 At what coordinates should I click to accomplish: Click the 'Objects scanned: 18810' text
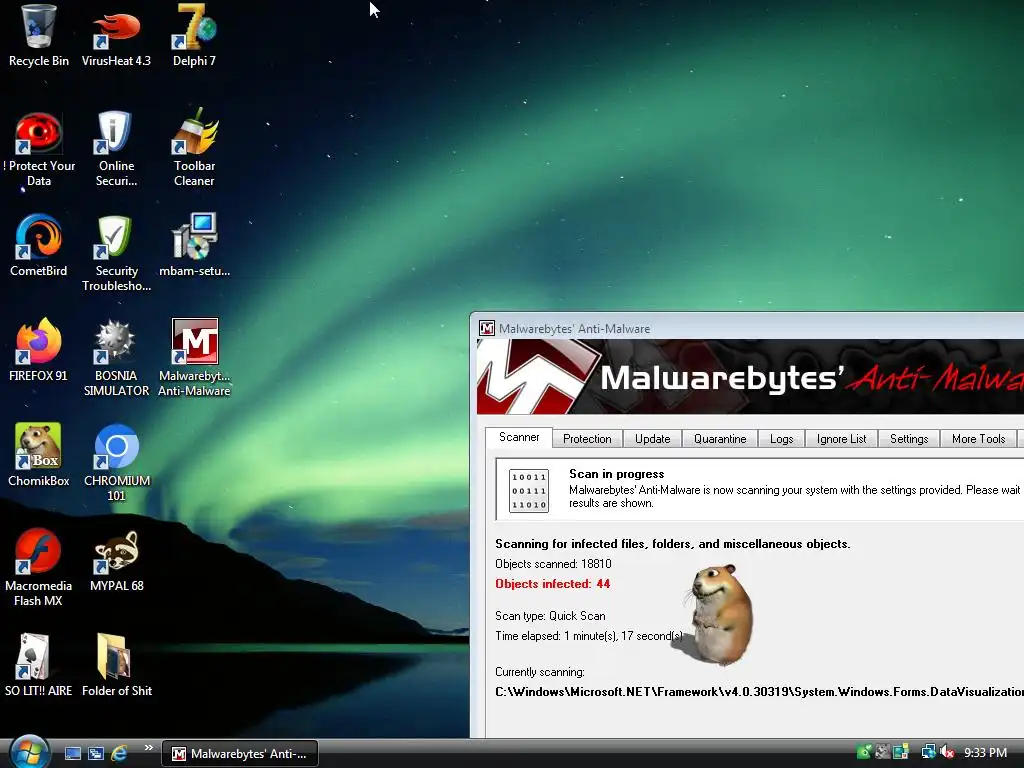553,564
